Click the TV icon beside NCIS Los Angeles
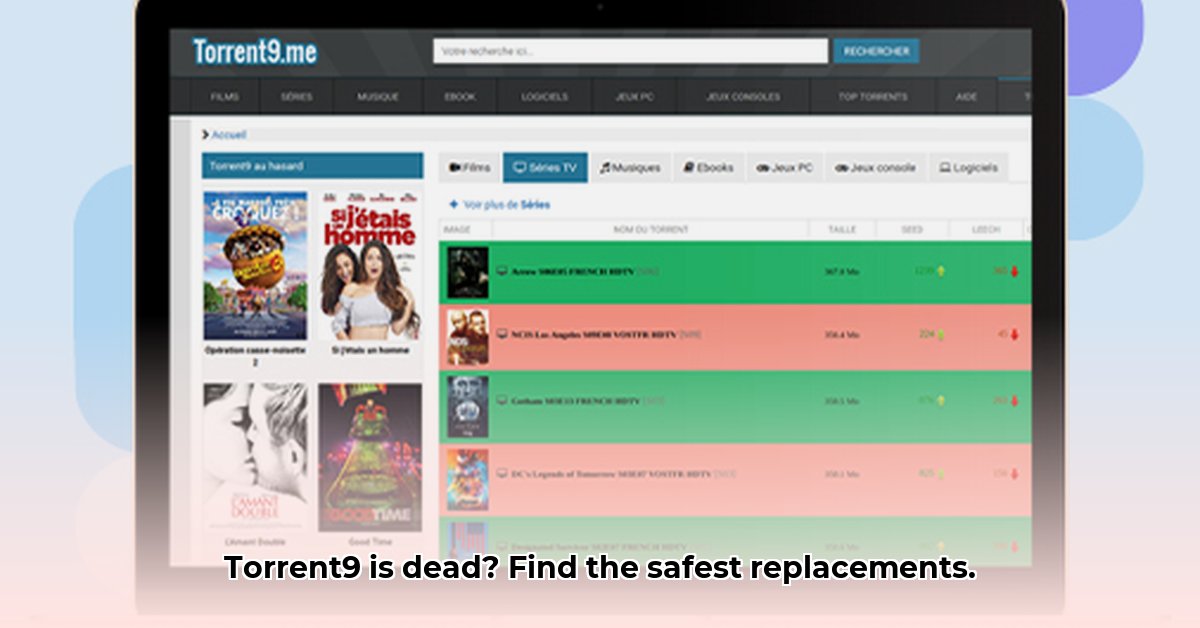 pos(503,335)
